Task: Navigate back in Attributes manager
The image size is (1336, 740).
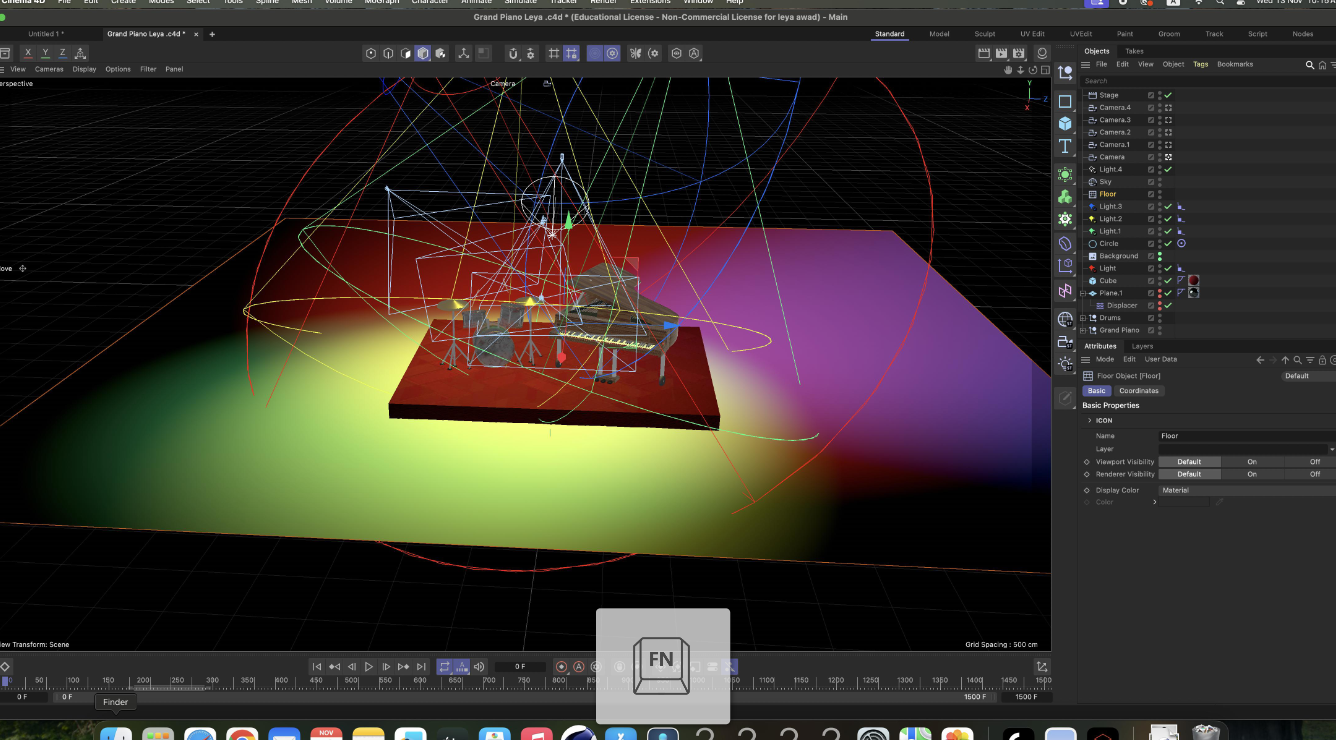Action: tap(1261, 360)
